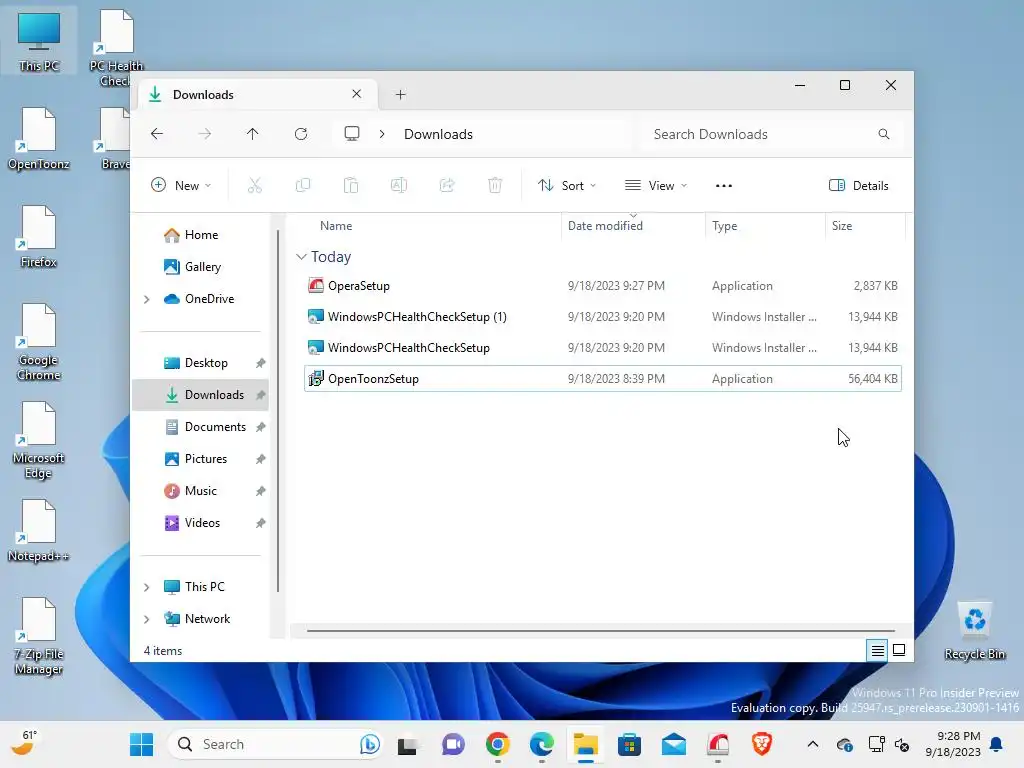The width and height of the screenshot is (1024, 768).
Task: Open Brave browser from taskbar
Action: tap(761, 744)
